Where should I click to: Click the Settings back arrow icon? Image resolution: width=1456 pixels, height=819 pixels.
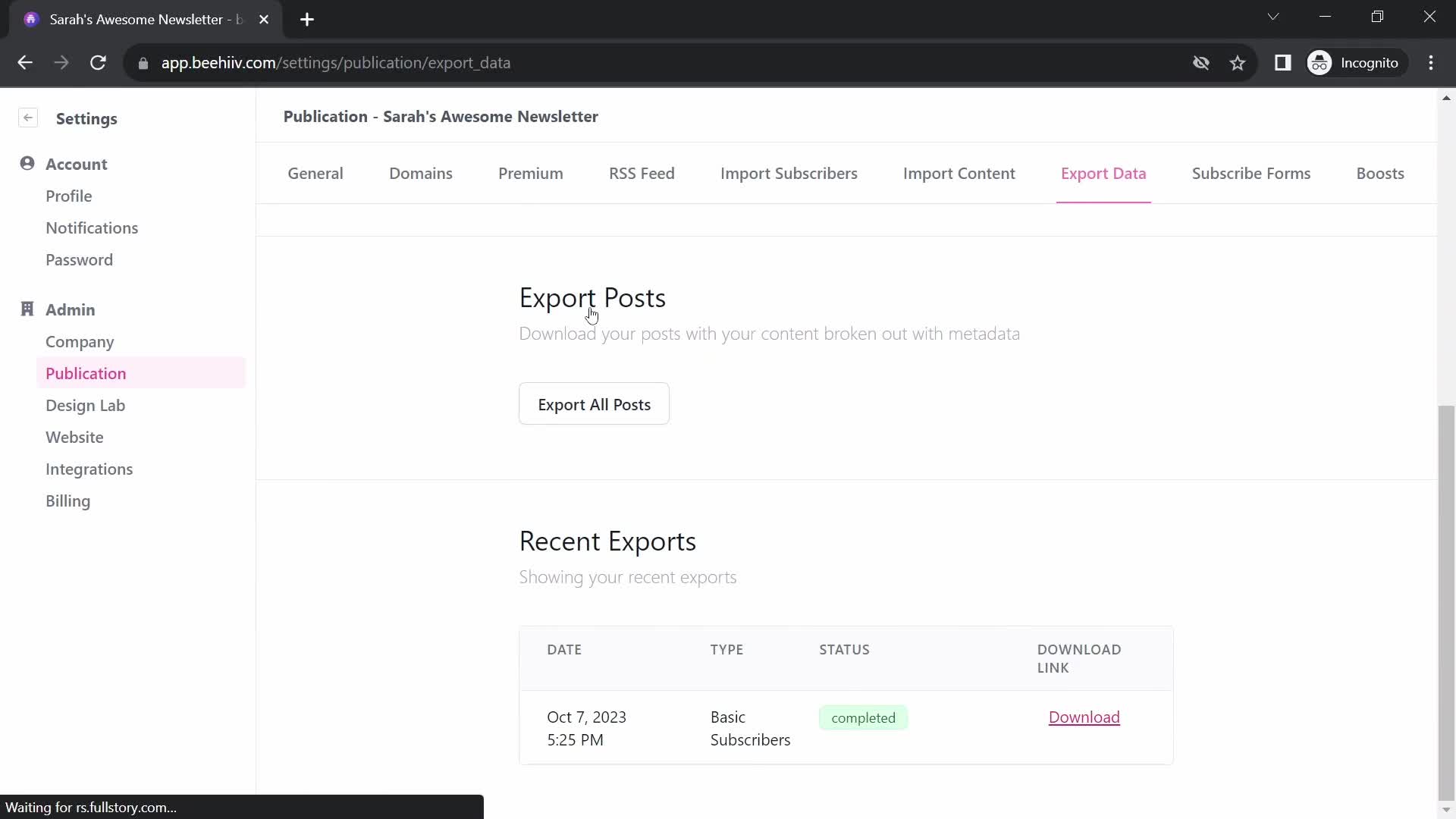coord(28,118)
